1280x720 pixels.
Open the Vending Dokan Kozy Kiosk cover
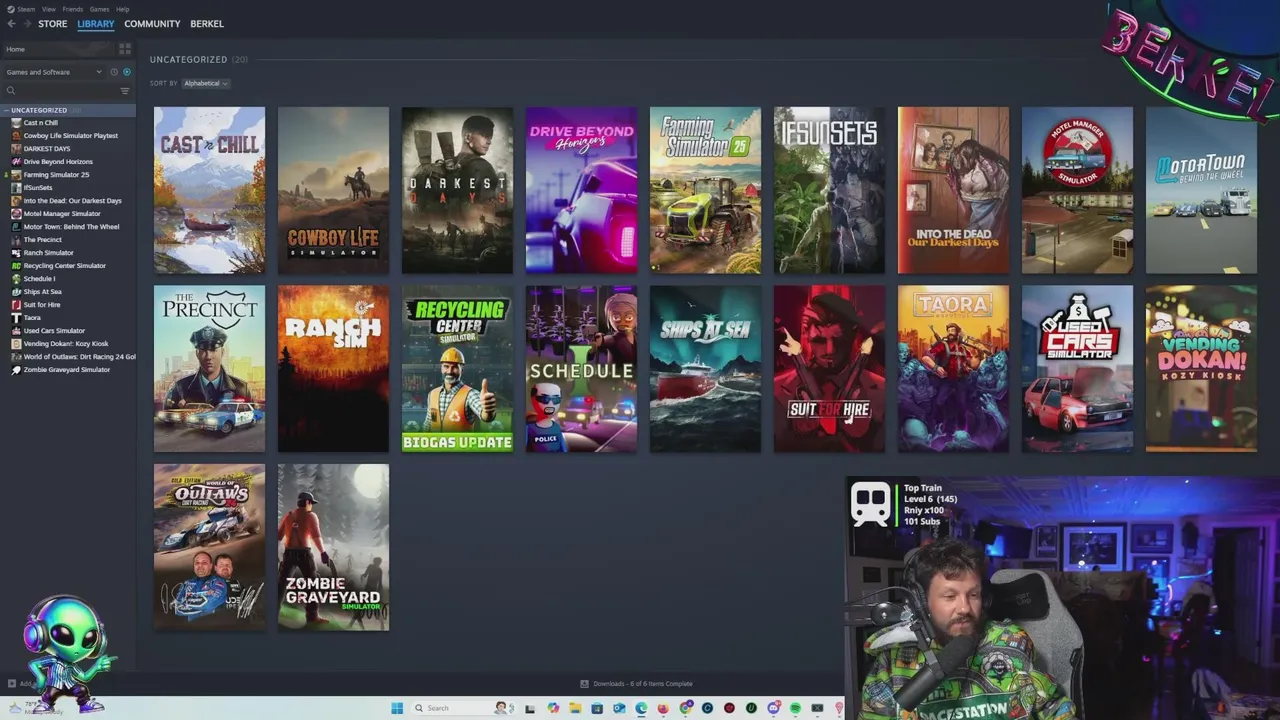tap(1201, 369)
